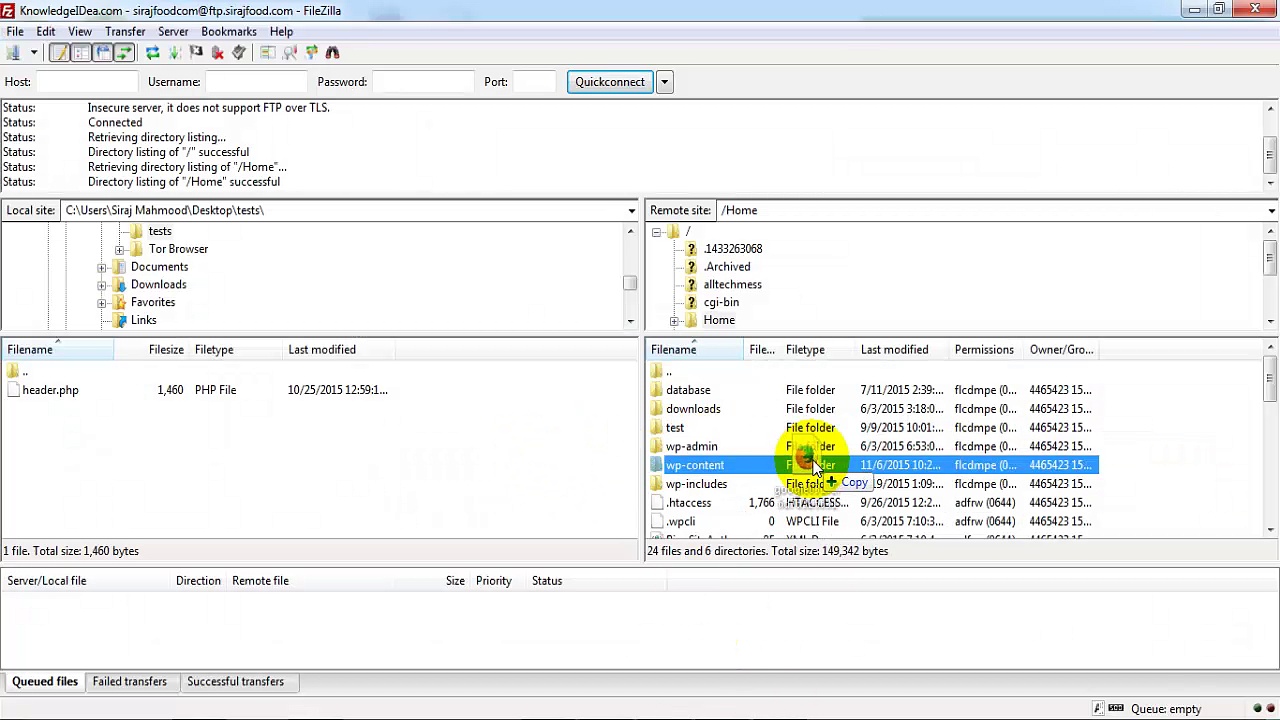
Task: Open the Server menu
Action: point(173,31)
